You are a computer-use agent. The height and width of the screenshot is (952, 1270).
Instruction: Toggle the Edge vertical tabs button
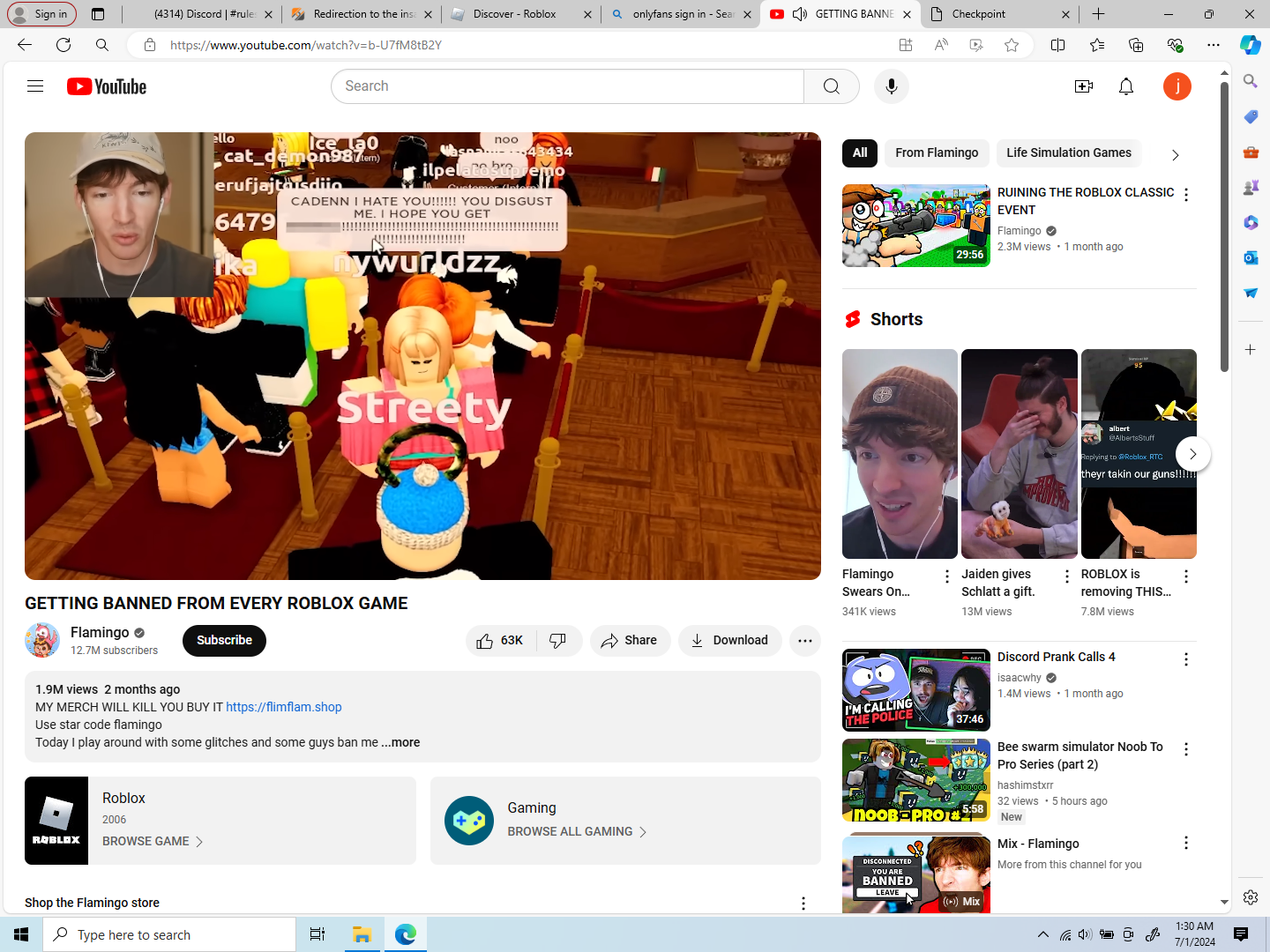(98, 14)
